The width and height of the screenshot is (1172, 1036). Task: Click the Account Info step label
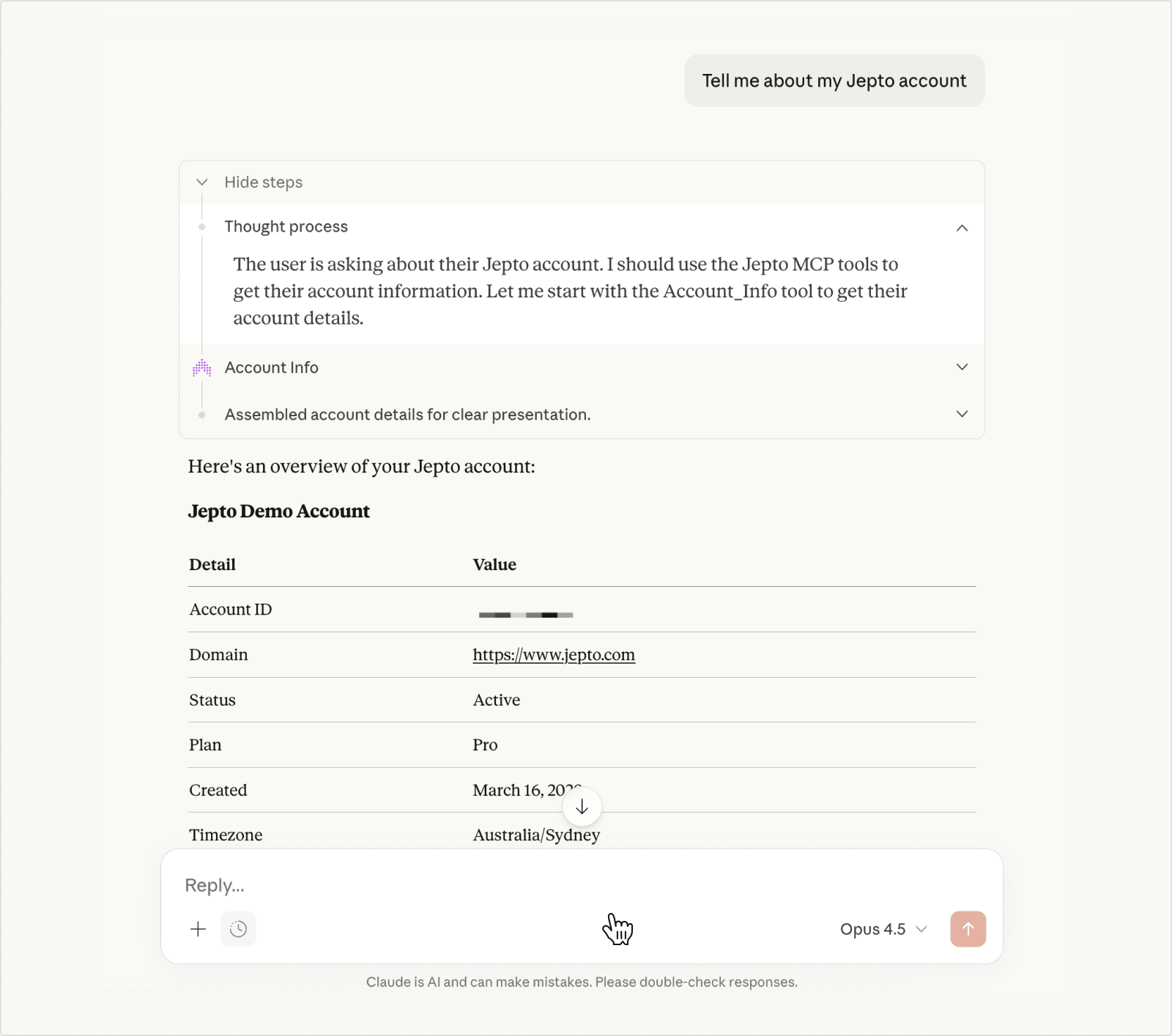[271, 368]
